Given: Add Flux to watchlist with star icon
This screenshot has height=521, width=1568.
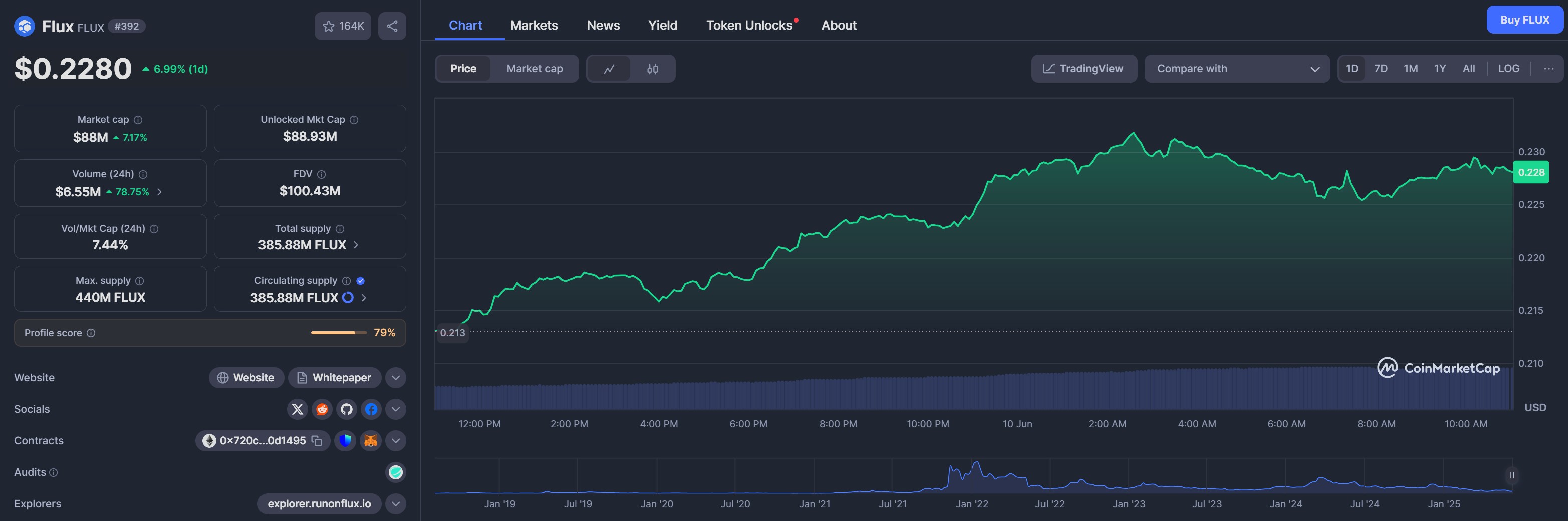Looking at the screenshot, I should (x=343, y=26).
